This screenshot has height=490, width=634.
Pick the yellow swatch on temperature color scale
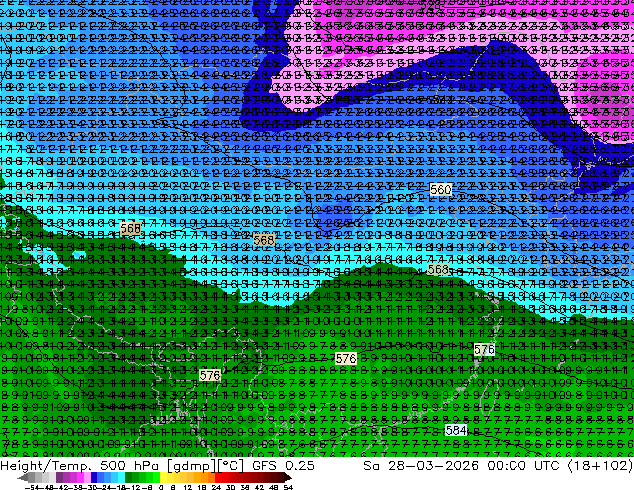[x=163, y=478]
